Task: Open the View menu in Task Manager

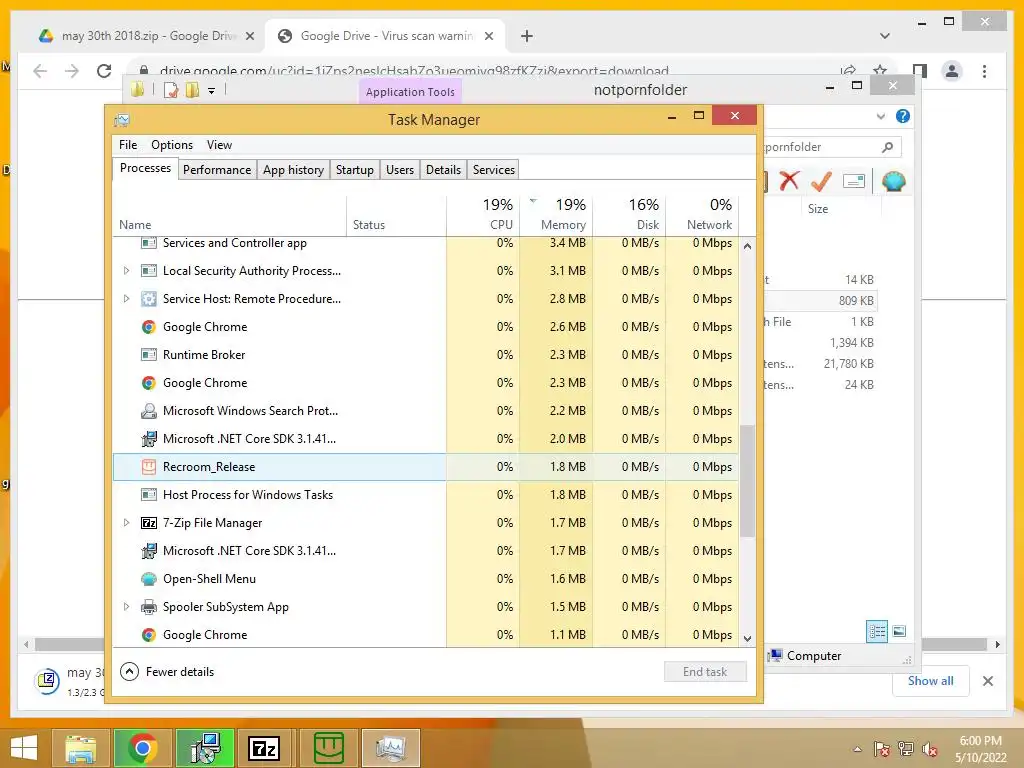Action: coord(219,145)
